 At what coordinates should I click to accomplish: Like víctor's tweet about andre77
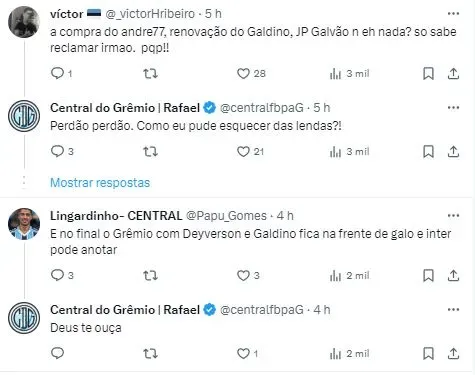[243, 74]
